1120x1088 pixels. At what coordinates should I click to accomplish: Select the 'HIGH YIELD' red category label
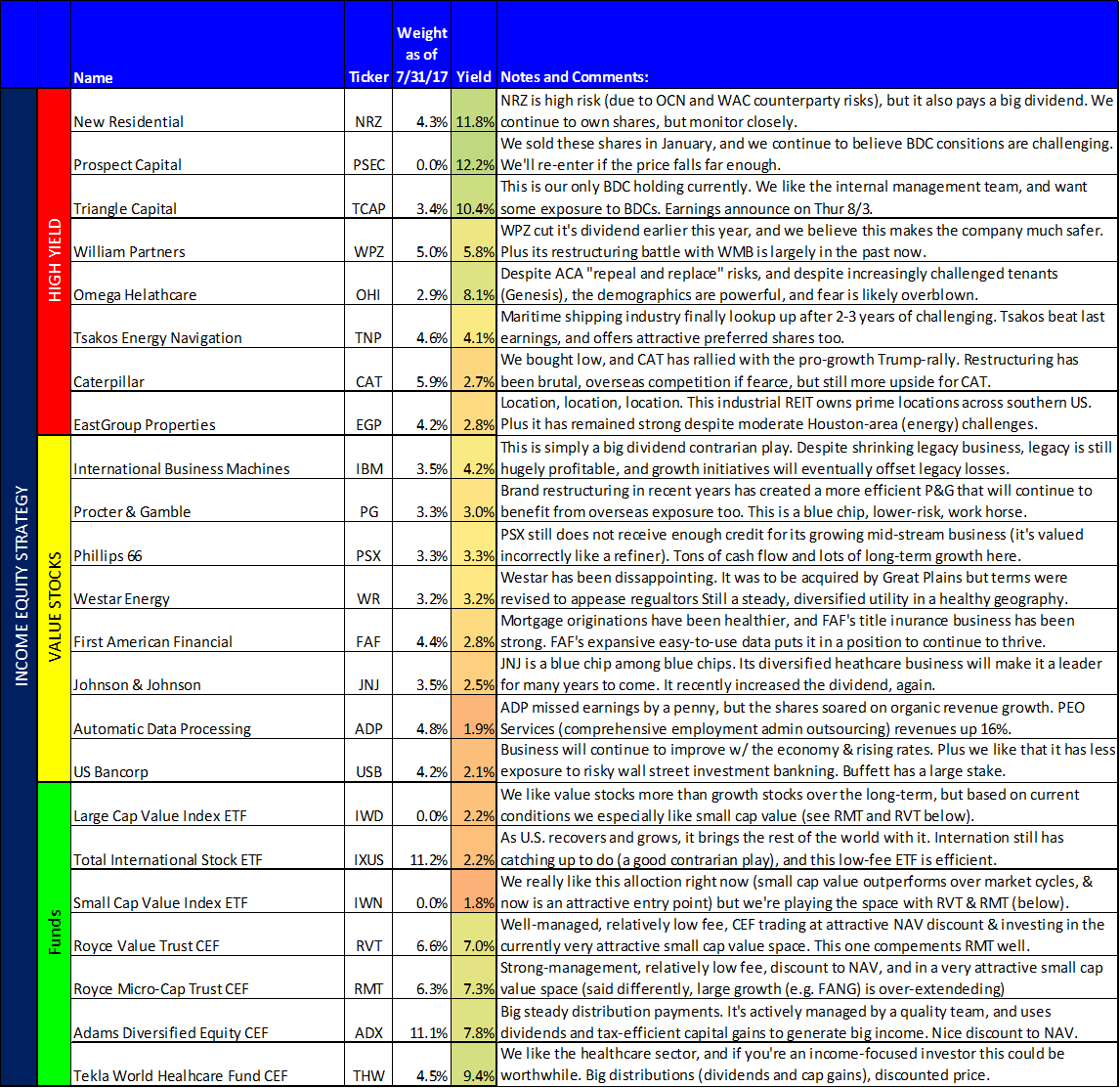pos(55,261)
